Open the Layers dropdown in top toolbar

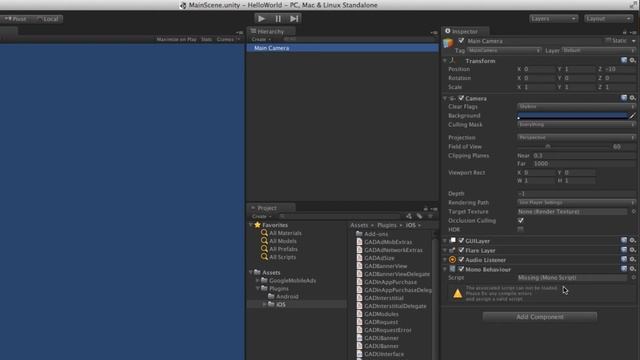553,19
